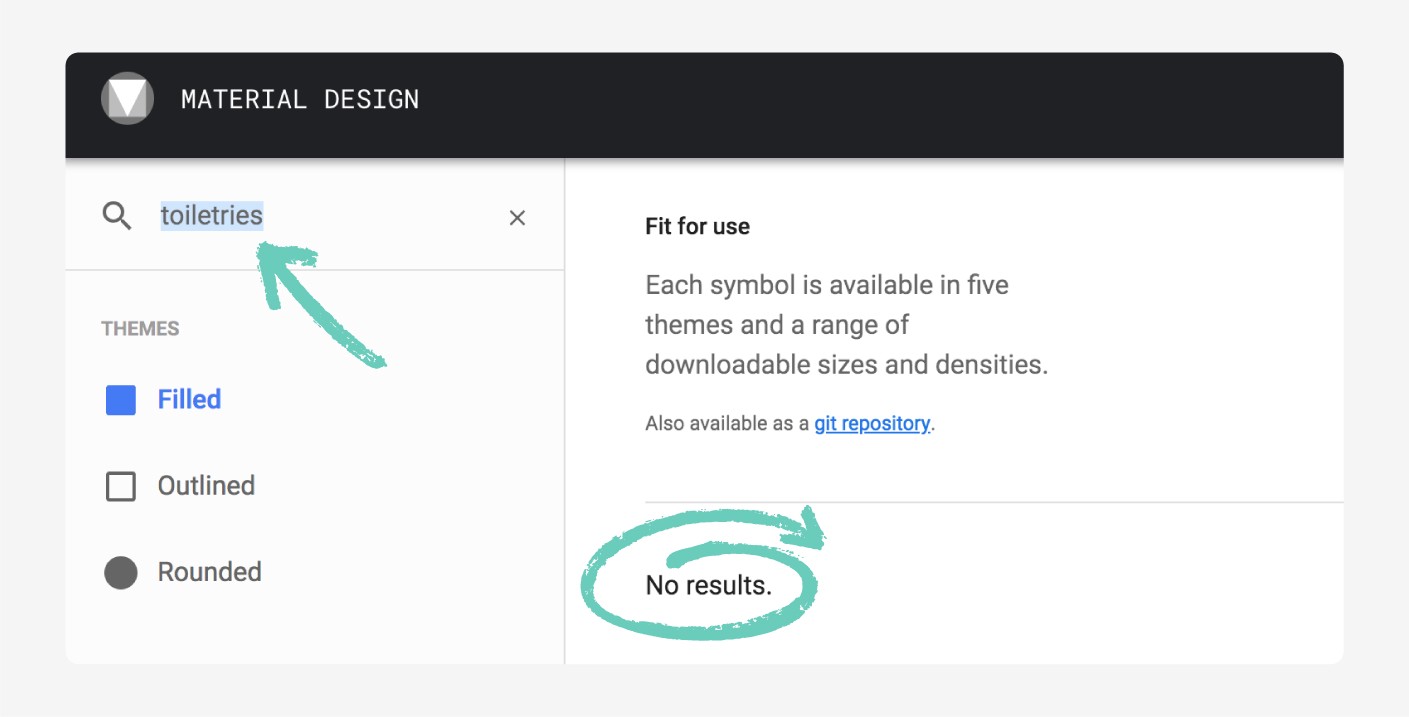Choose the Rounded theme label
This screenshot has width=1409, height=717.
[x=209, y=572]
